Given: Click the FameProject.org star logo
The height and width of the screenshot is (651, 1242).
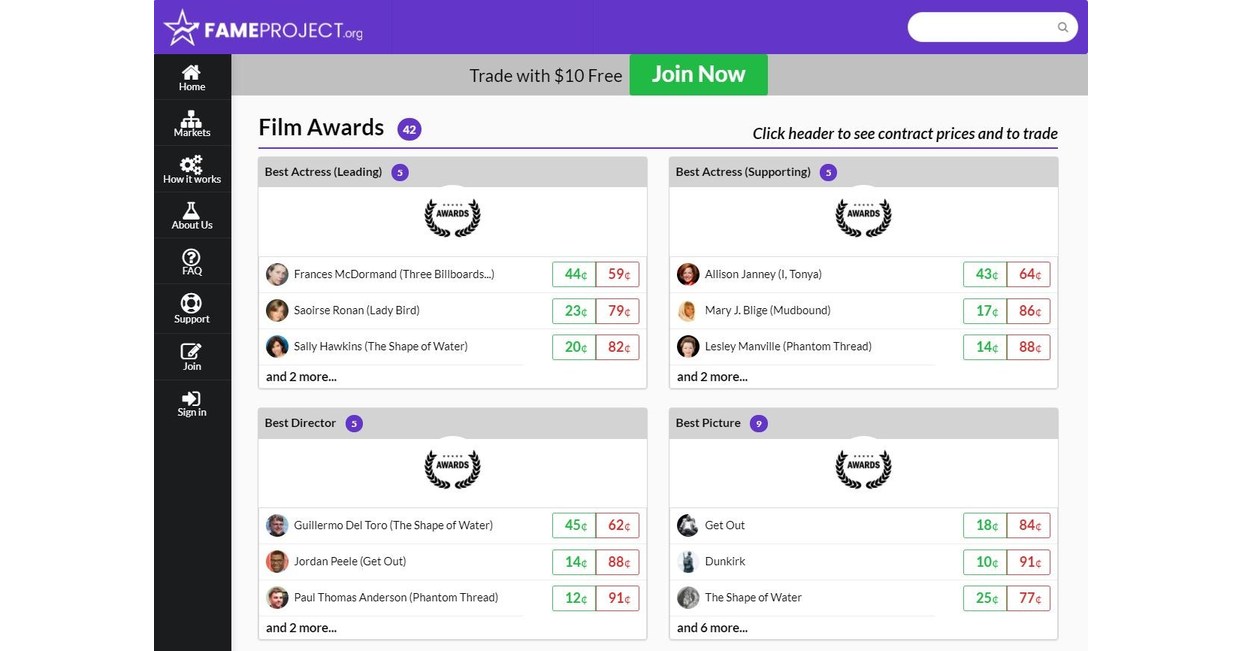Looking at the screenshot, I should [263, 29].
